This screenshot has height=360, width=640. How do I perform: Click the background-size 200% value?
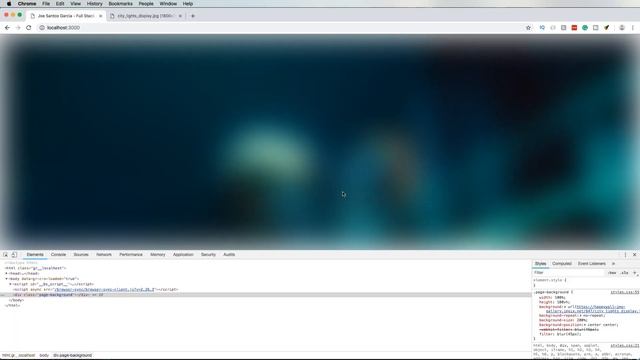(582, 320)
